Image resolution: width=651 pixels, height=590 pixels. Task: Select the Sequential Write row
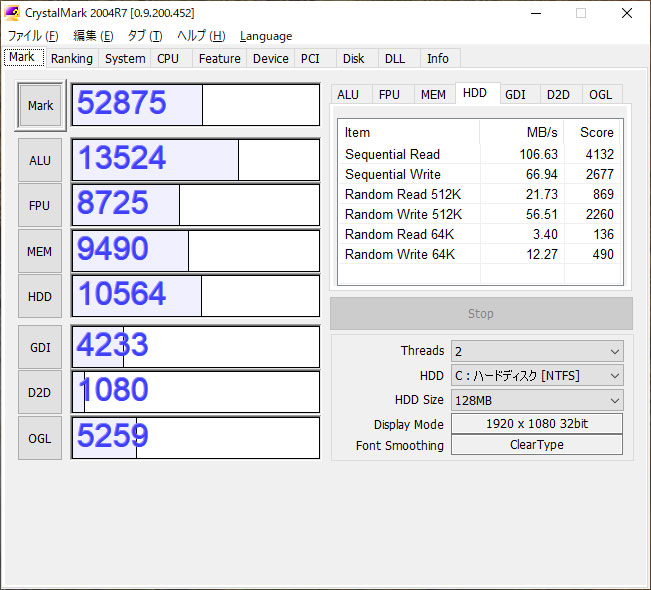[480, 174]
